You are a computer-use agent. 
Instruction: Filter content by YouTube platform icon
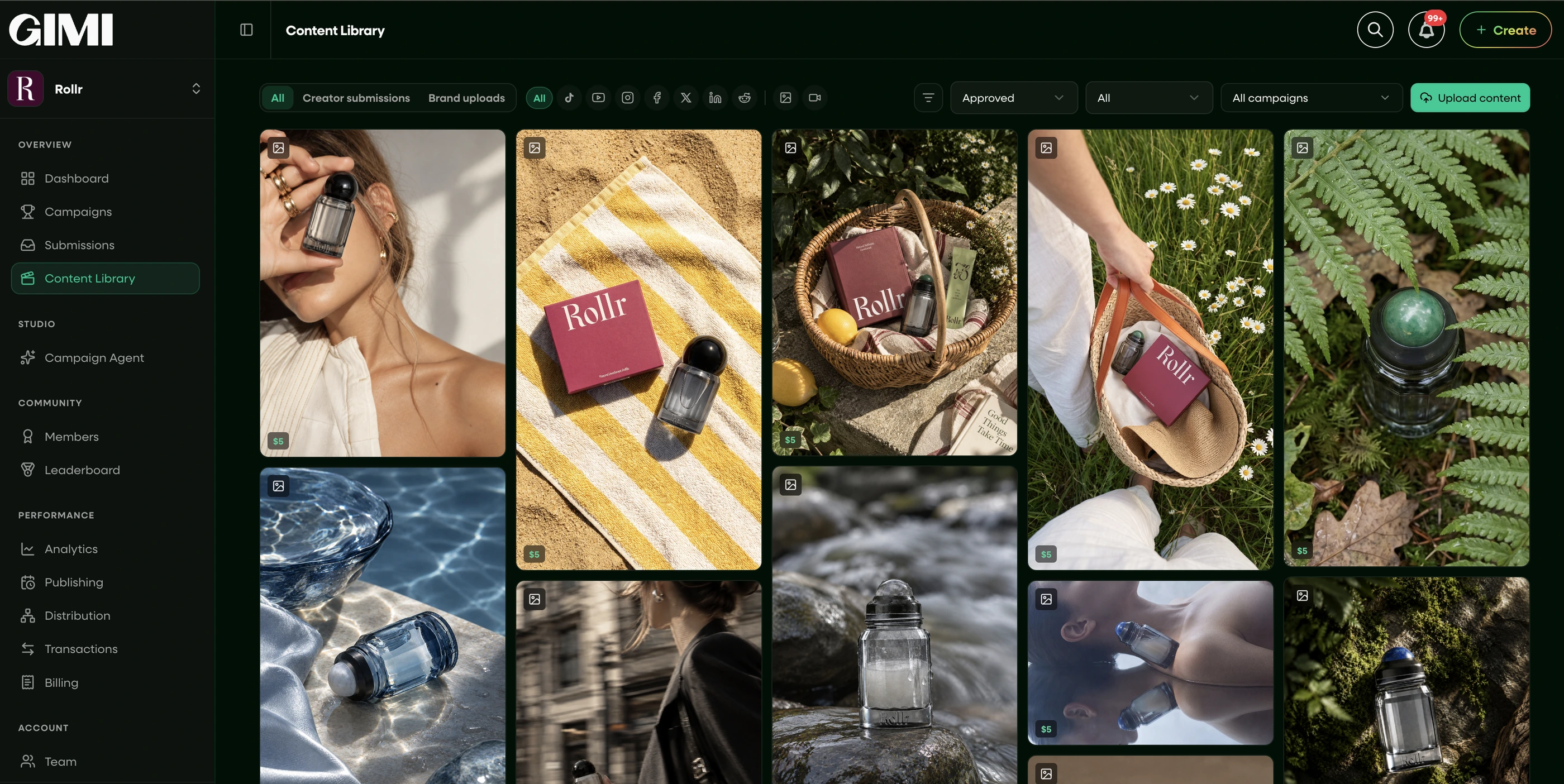(x=598, y=98)
